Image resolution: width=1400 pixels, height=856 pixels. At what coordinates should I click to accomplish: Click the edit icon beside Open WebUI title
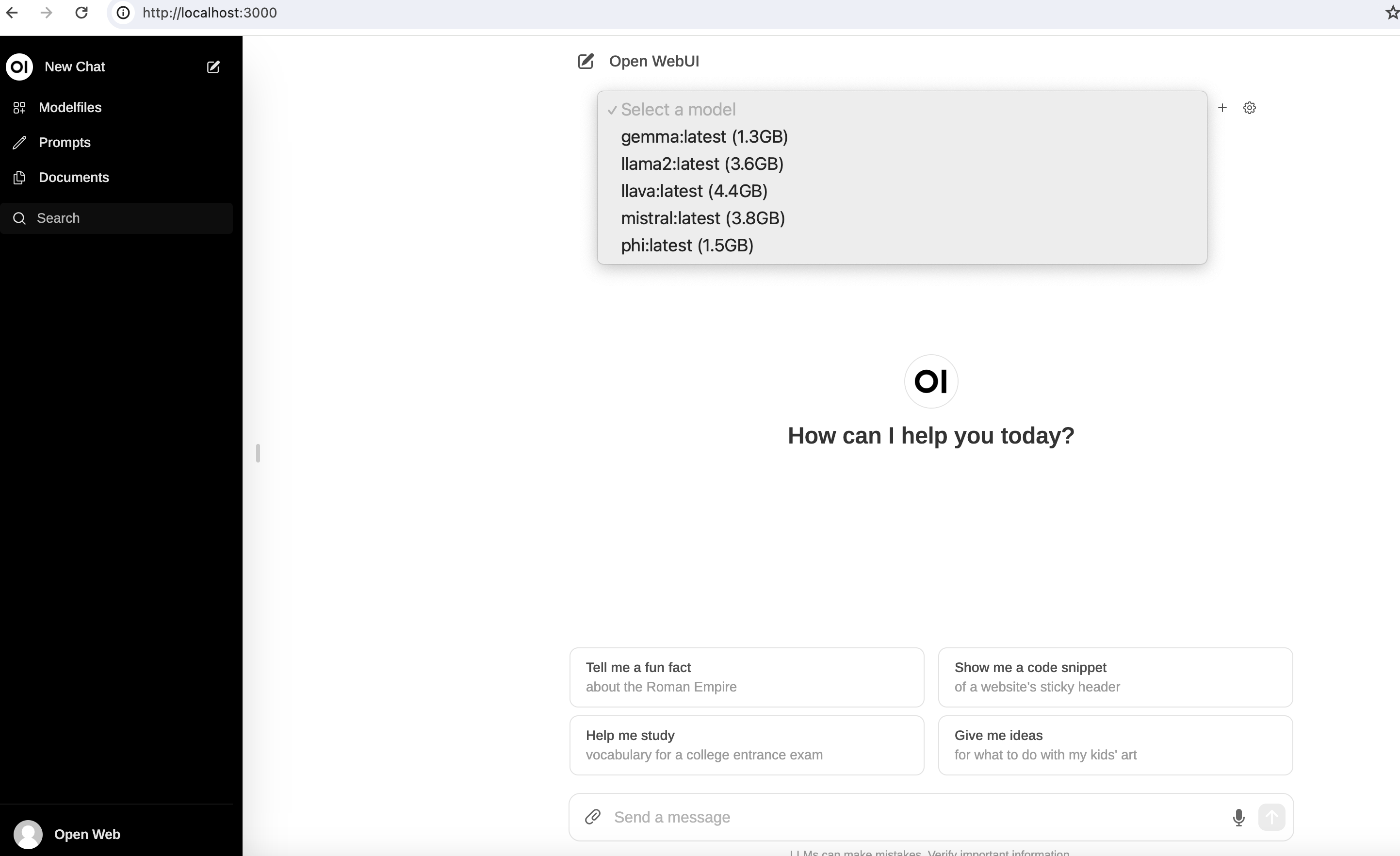pos(586,62)
